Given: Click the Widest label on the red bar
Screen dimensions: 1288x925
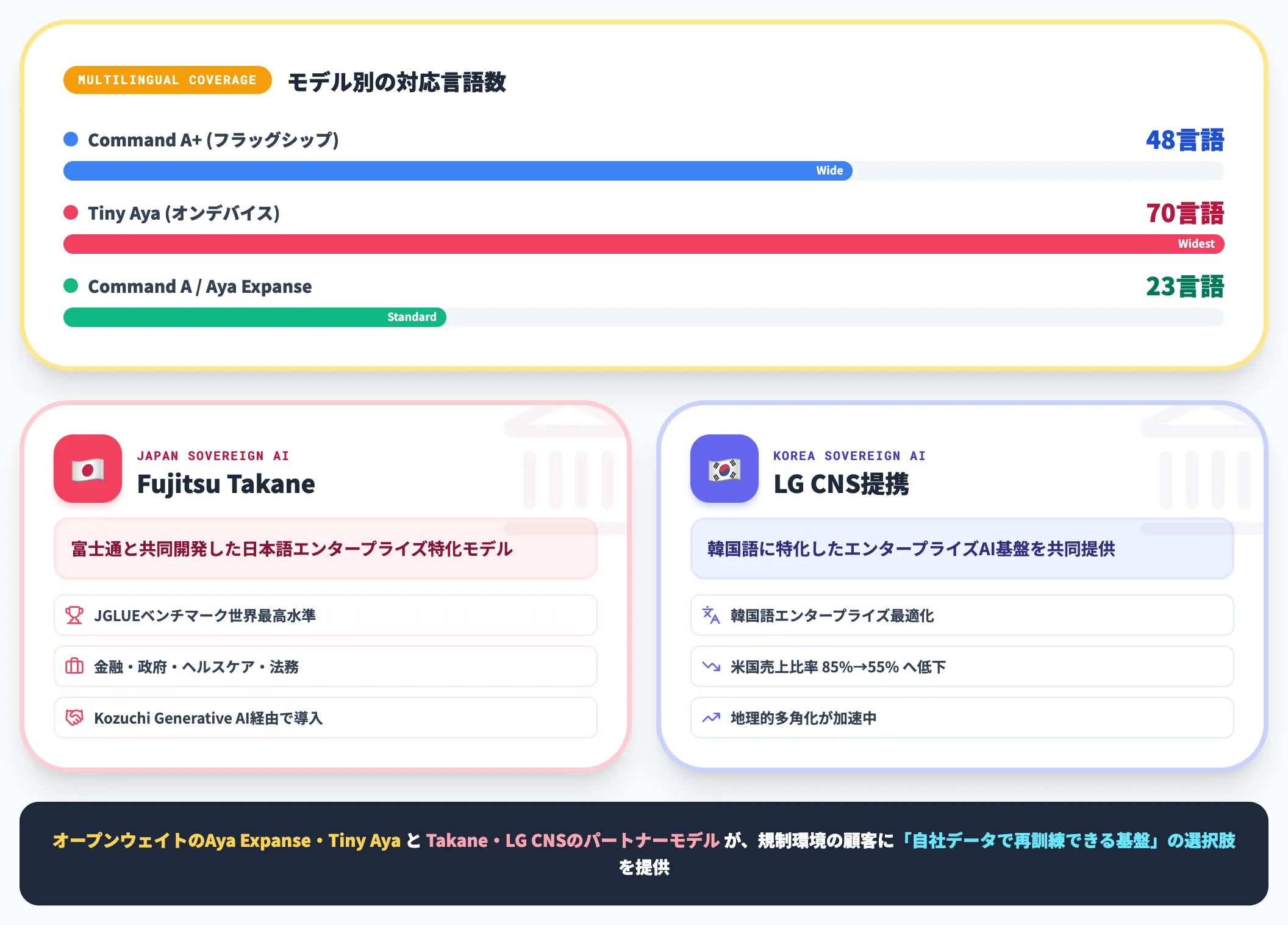Looking at the screenshot, I should (1196, 244).
